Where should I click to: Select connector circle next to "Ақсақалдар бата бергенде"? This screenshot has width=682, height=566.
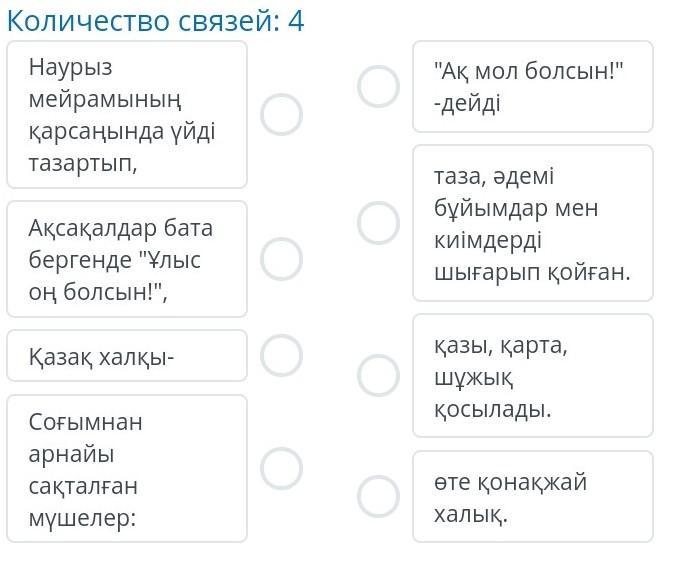[281, 259]
